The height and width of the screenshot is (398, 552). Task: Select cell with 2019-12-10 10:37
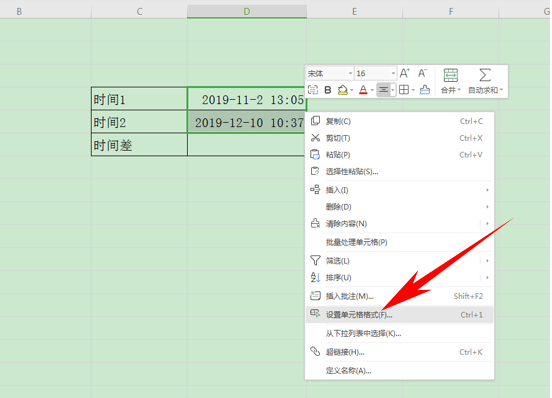click(x=247, y=122)
